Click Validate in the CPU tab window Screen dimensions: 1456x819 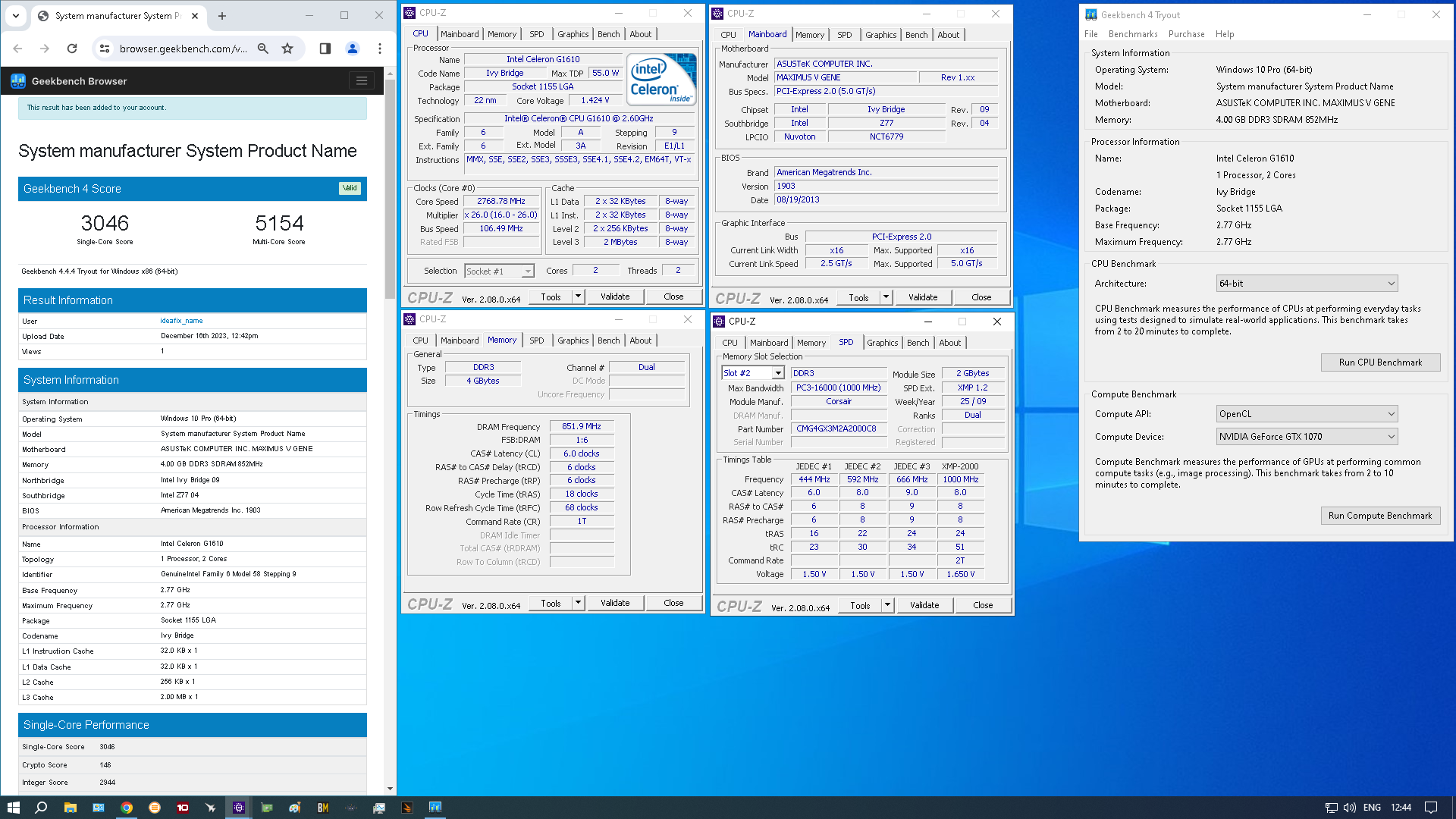615,297
